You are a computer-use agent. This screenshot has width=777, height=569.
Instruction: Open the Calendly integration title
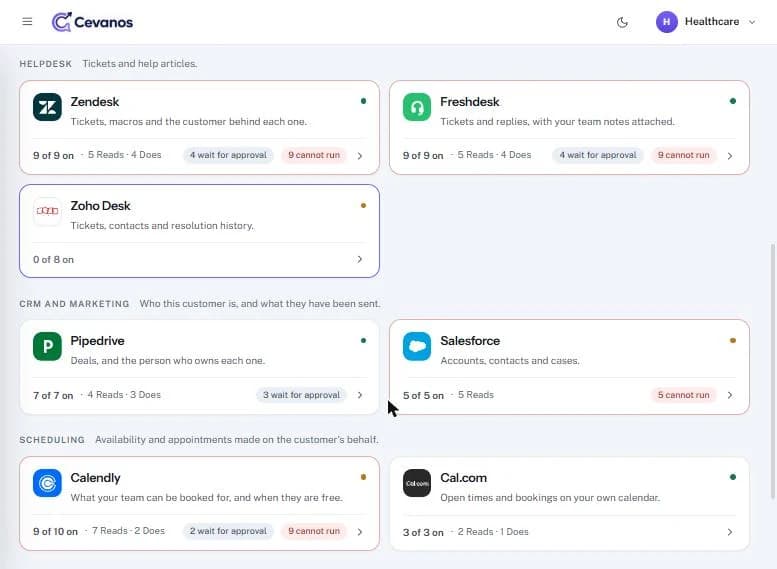tap(95, 478)
